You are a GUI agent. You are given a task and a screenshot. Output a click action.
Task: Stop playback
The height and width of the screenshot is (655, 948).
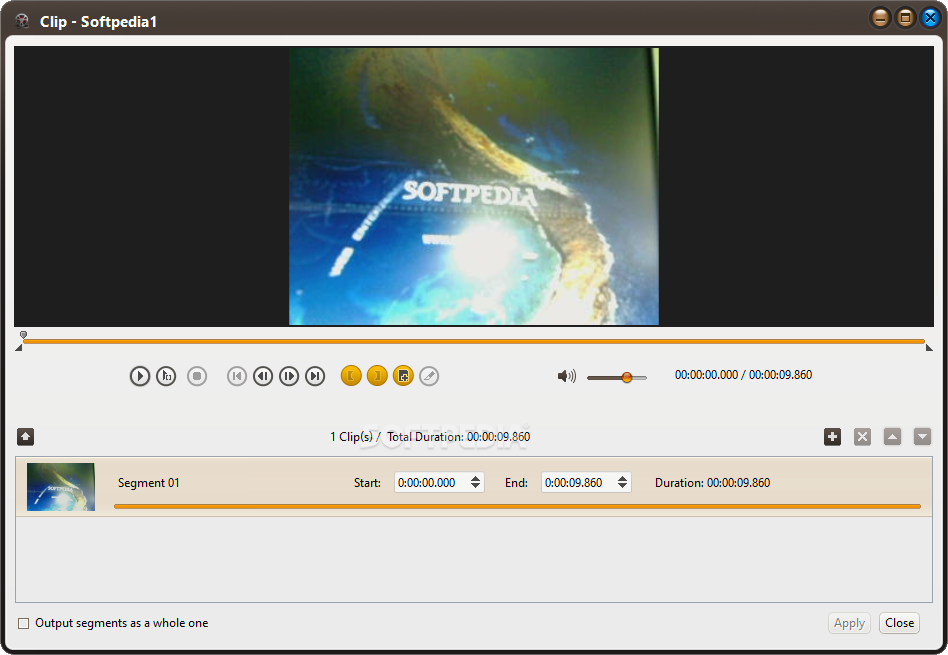(196, 376)
